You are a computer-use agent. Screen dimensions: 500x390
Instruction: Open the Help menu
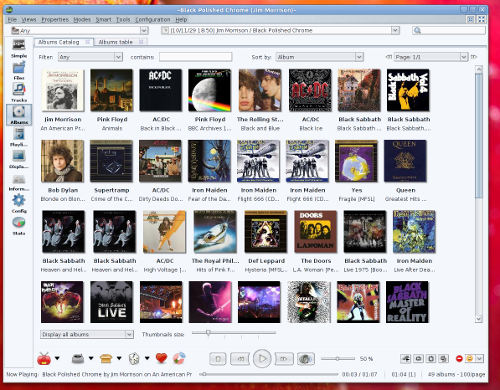point(181,20)
